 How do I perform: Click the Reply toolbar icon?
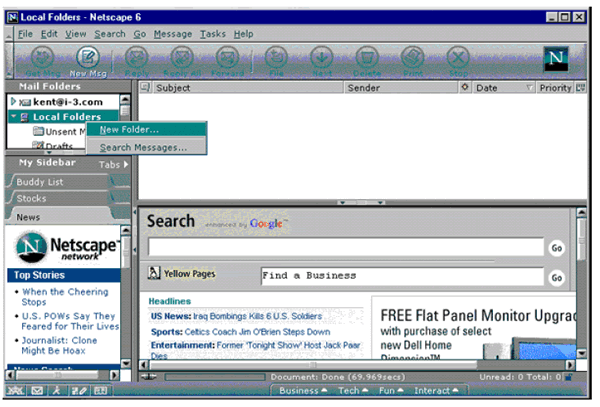tap(137, 58)
